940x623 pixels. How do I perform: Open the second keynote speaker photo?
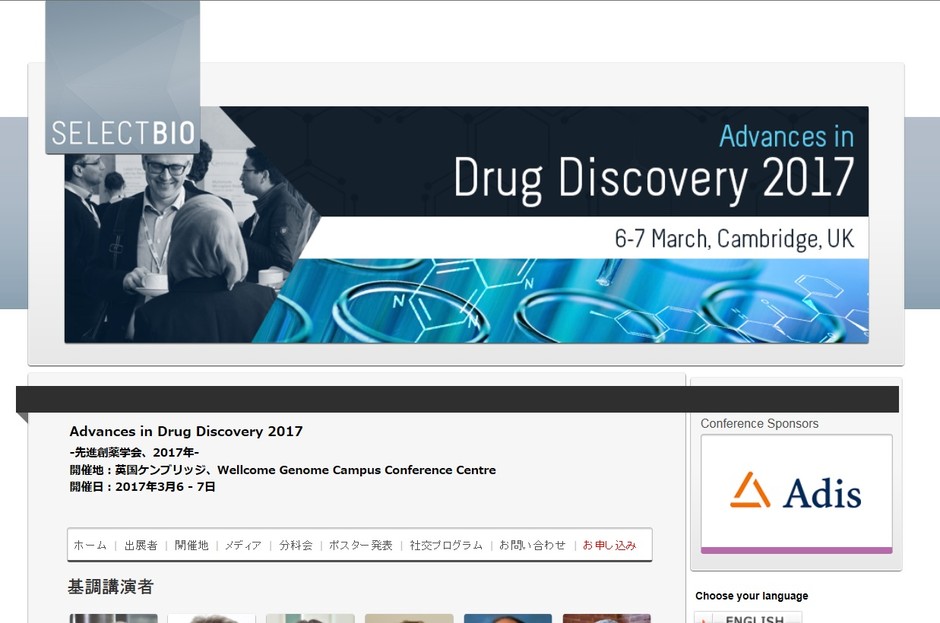[x=212, y=618]
